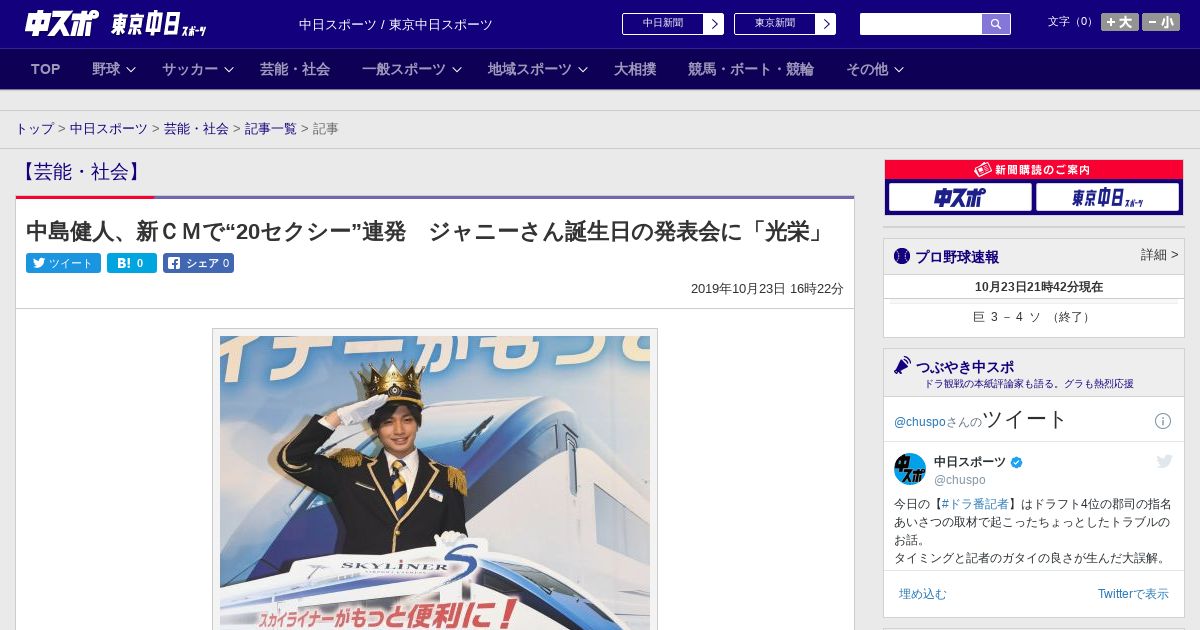
Task: Click the magnifier search button
Action: point(996,24)
